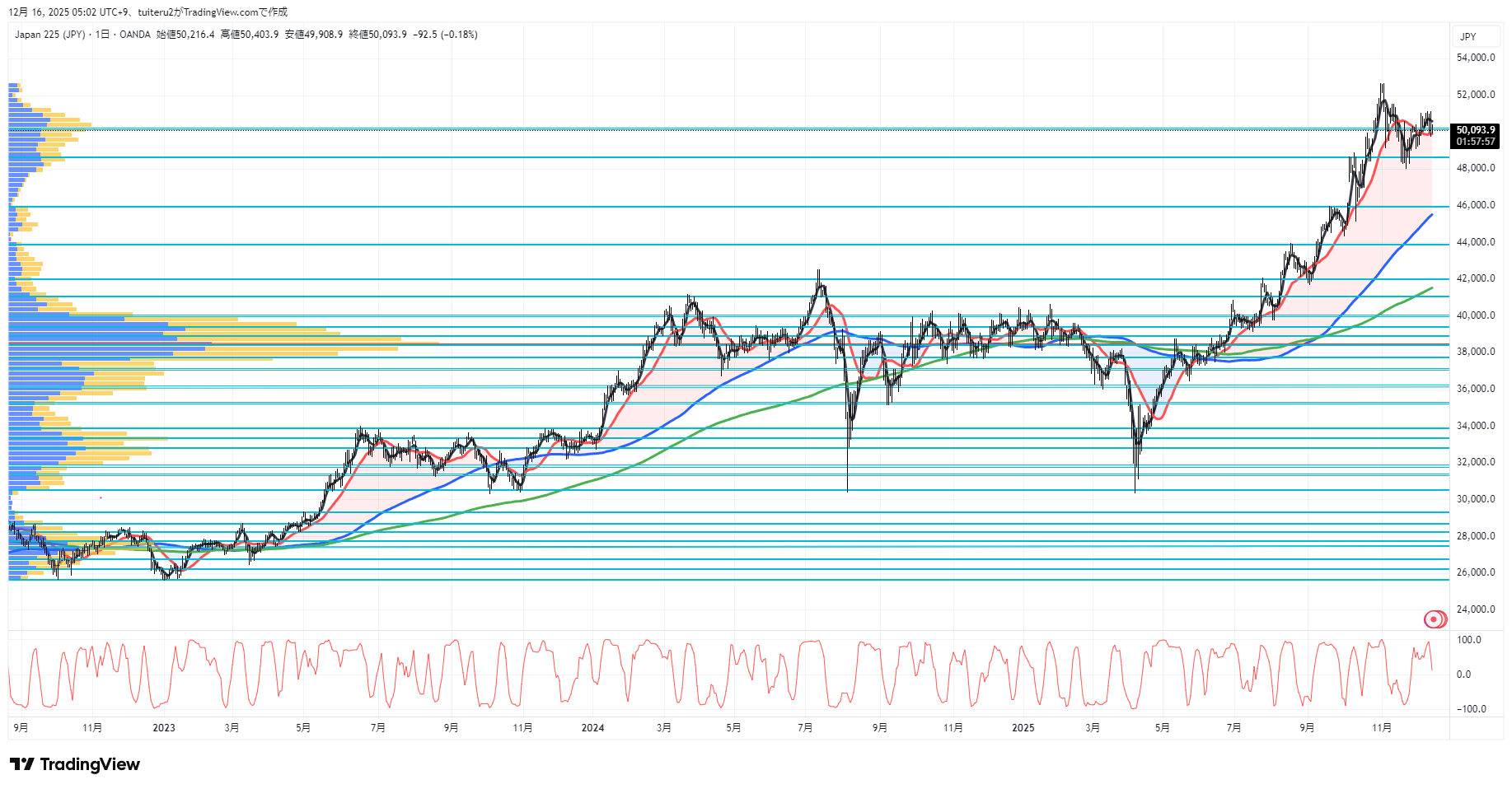Viewport: 1512px width, 789px height.
Task: Click the 始値 50,216.4 open value
Action: tap(185, 35)
